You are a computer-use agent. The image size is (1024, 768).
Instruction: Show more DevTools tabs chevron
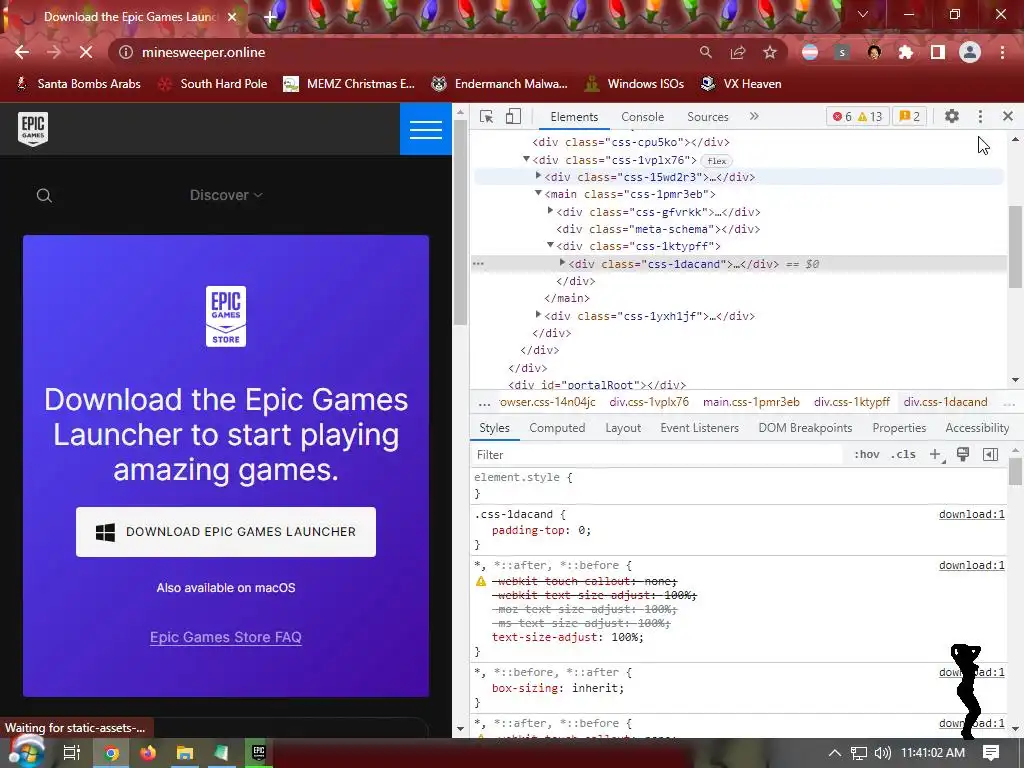[754, 116]
